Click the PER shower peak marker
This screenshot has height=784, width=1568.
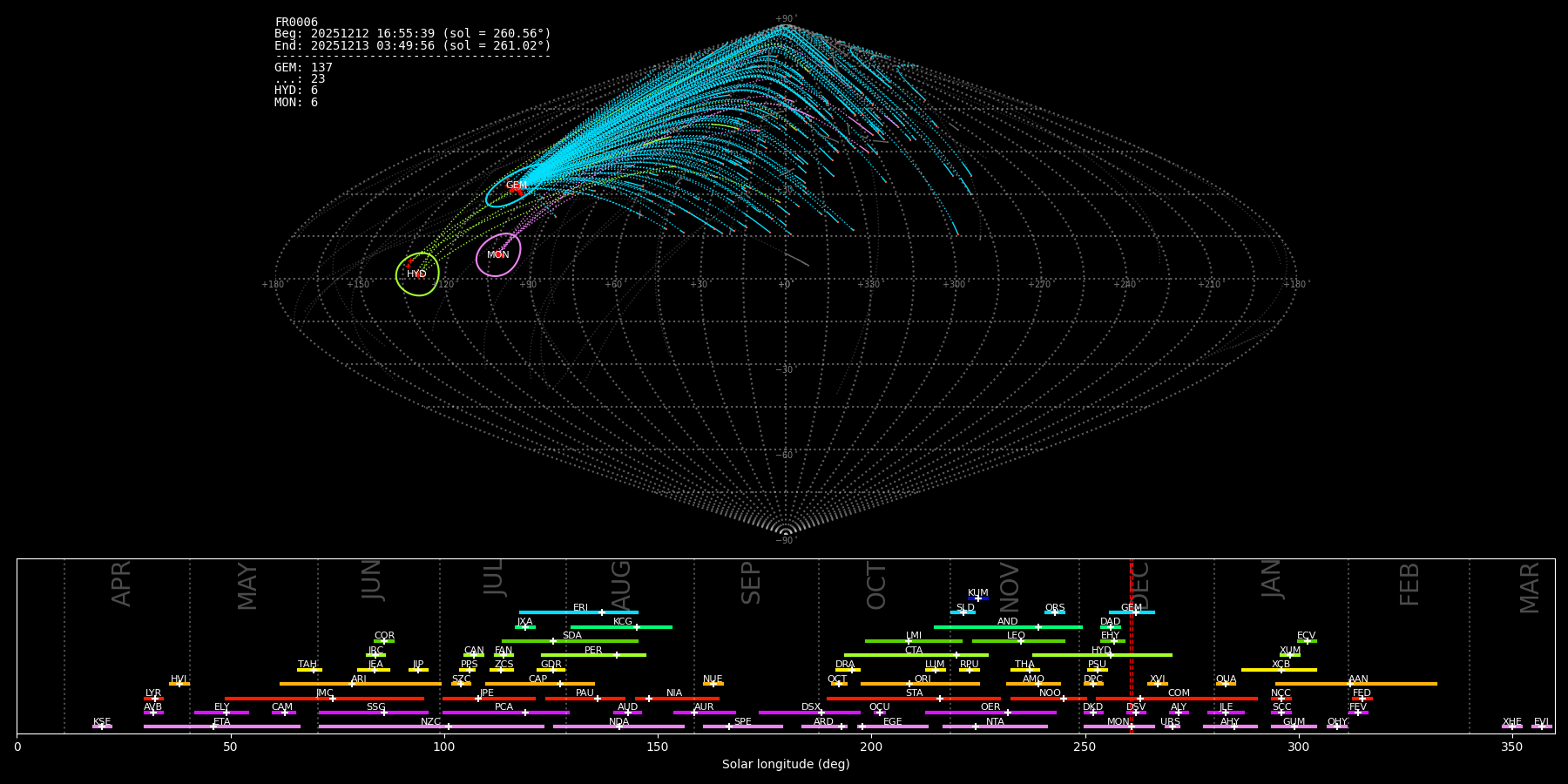coord(616,655)
